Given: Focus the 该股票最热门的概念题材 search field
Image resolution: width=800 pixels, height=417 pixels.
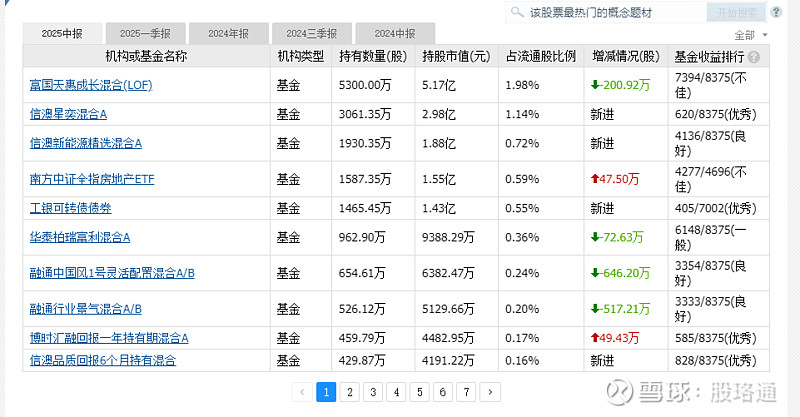Looking at the screenshot, I should click(x=606, y=12).
